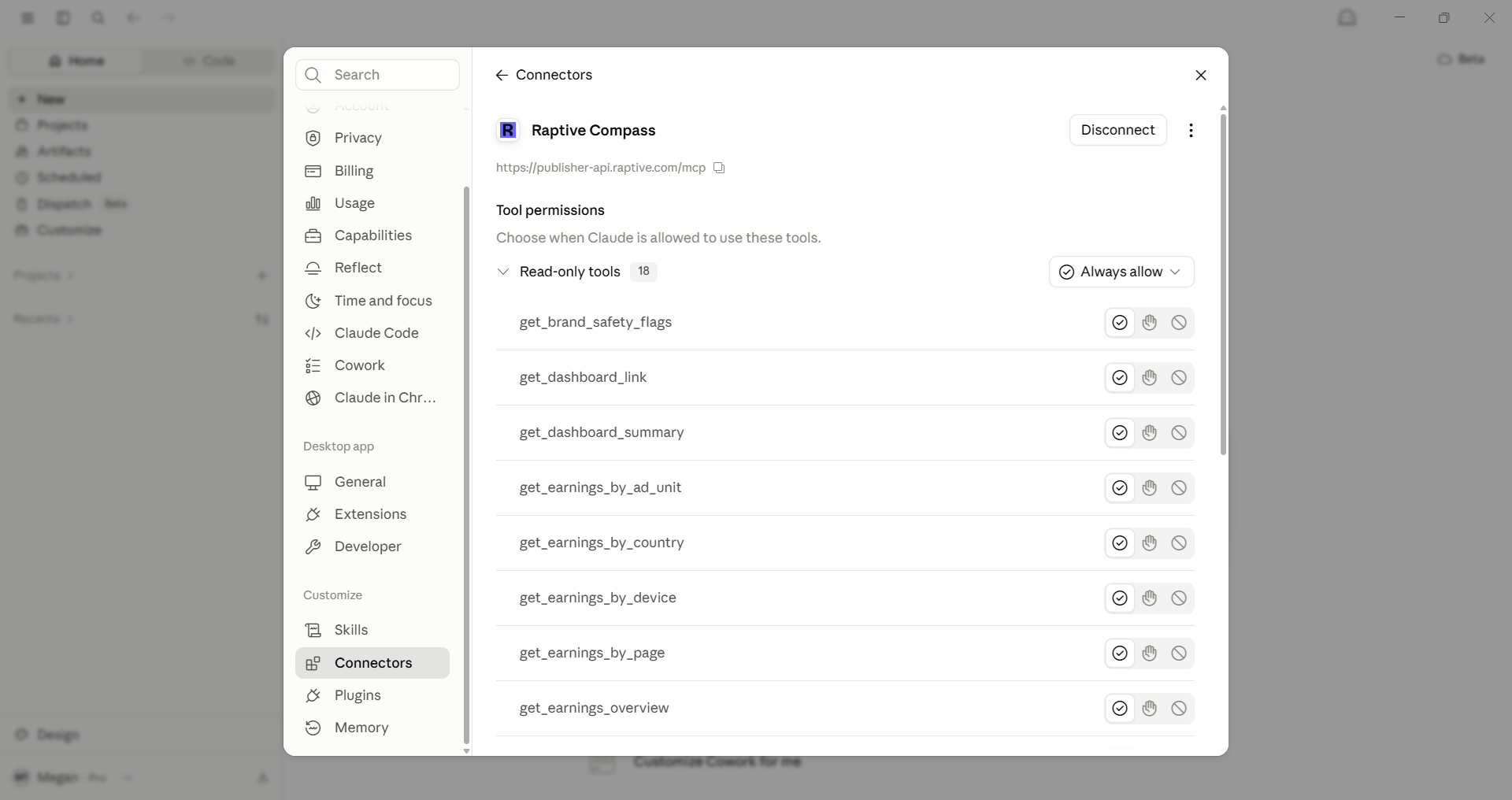Open Memory settings

point(372,728)
